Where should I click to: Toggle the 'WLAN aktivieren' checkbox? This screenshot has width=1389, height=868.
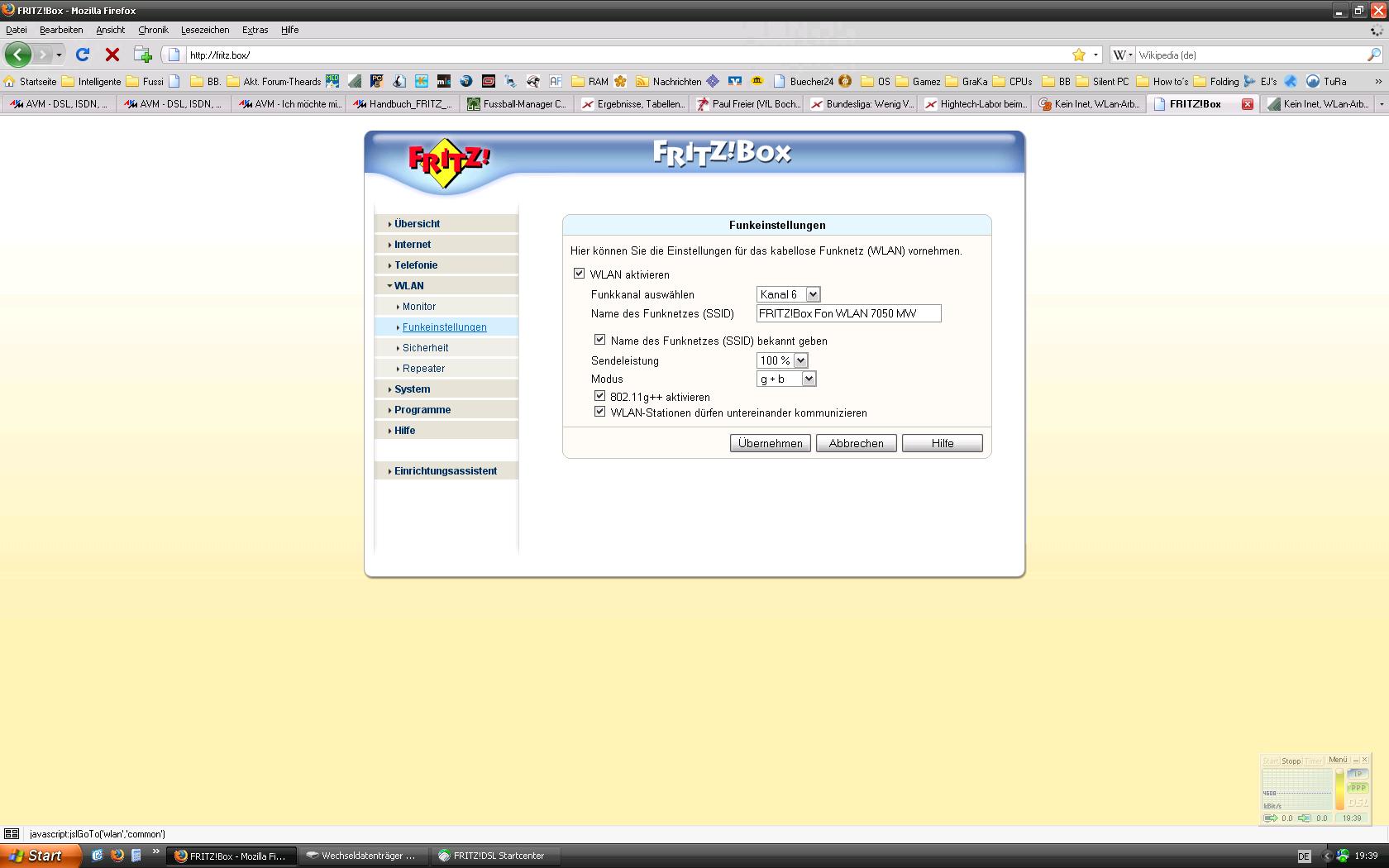click(x=579, y=274)
